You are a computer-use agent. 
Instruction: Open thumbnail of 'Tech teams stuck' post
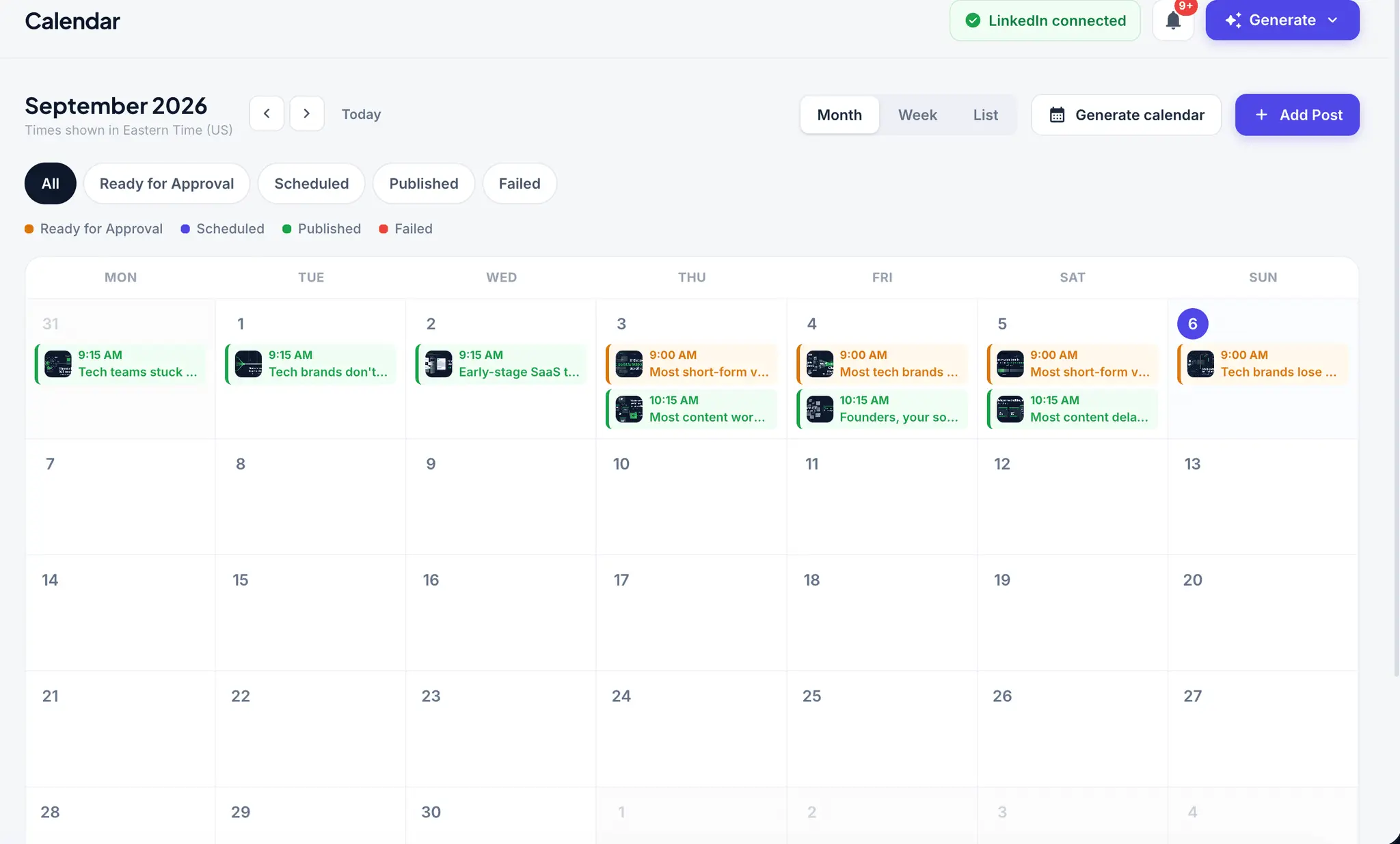tap(58, 364)
